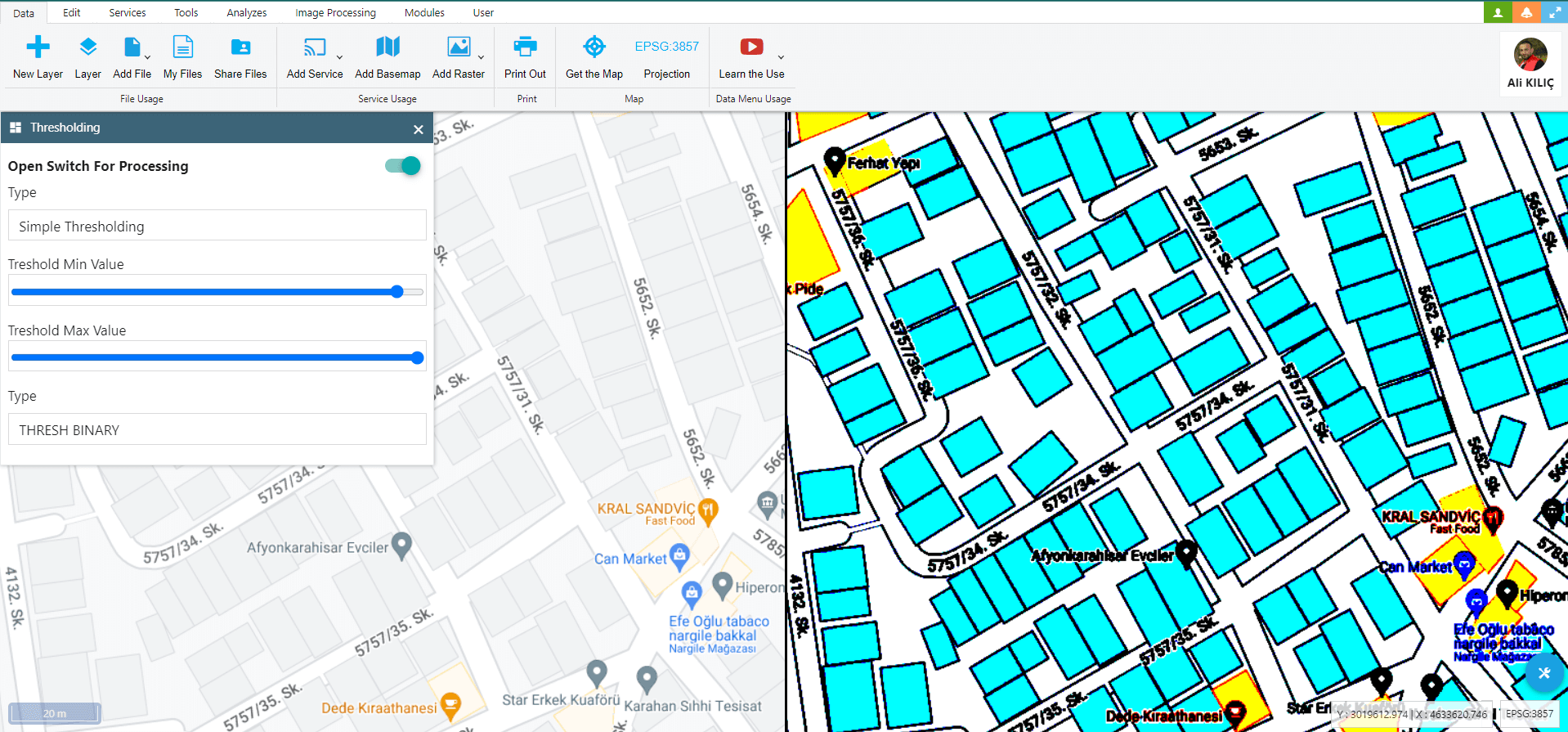Switch to the Data tab
This screenshot has width=1568, height=732.
pyautogui.click(x=24, y=13)
